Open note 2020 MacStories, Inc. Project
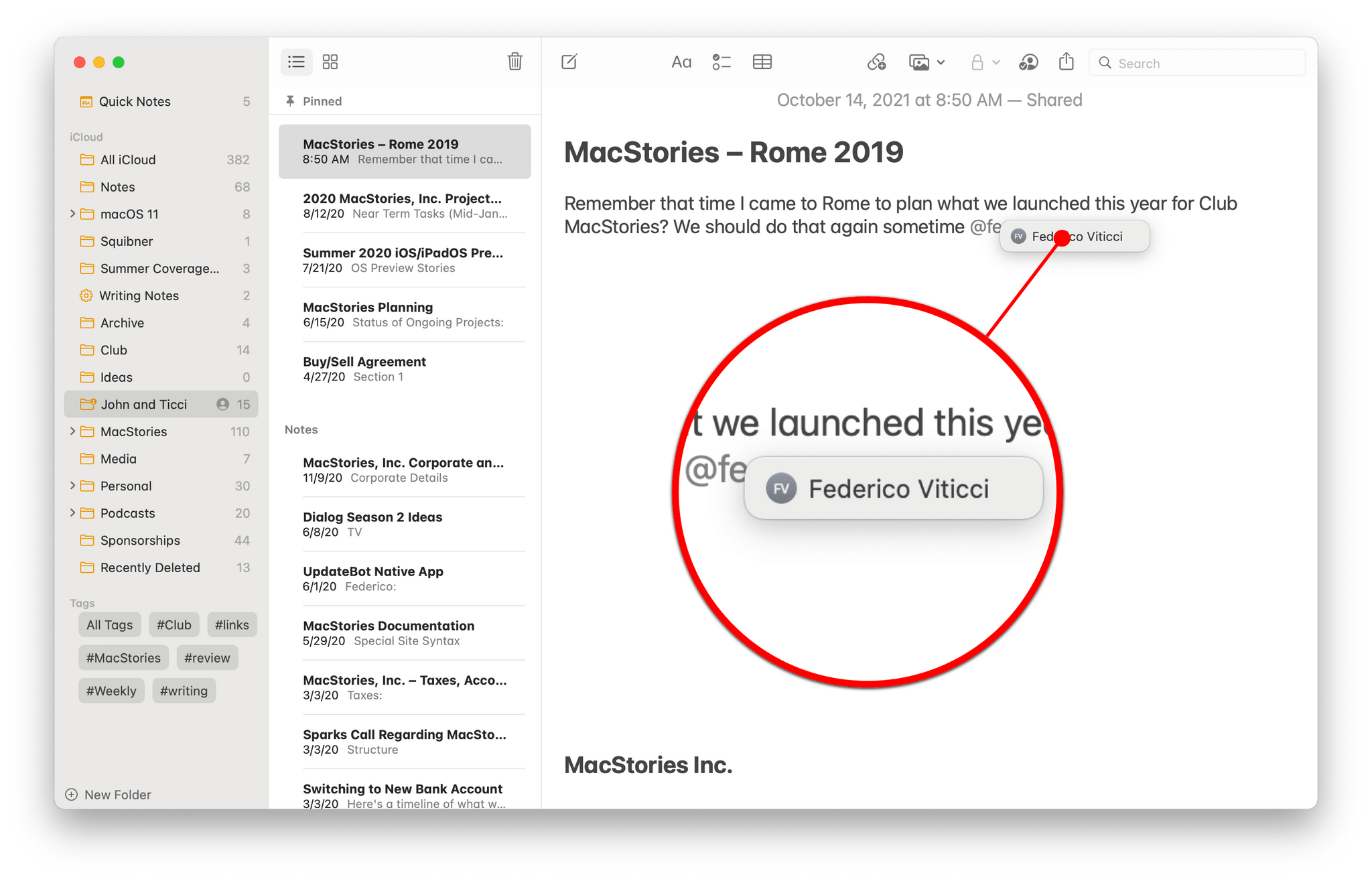 pos(405,206)
